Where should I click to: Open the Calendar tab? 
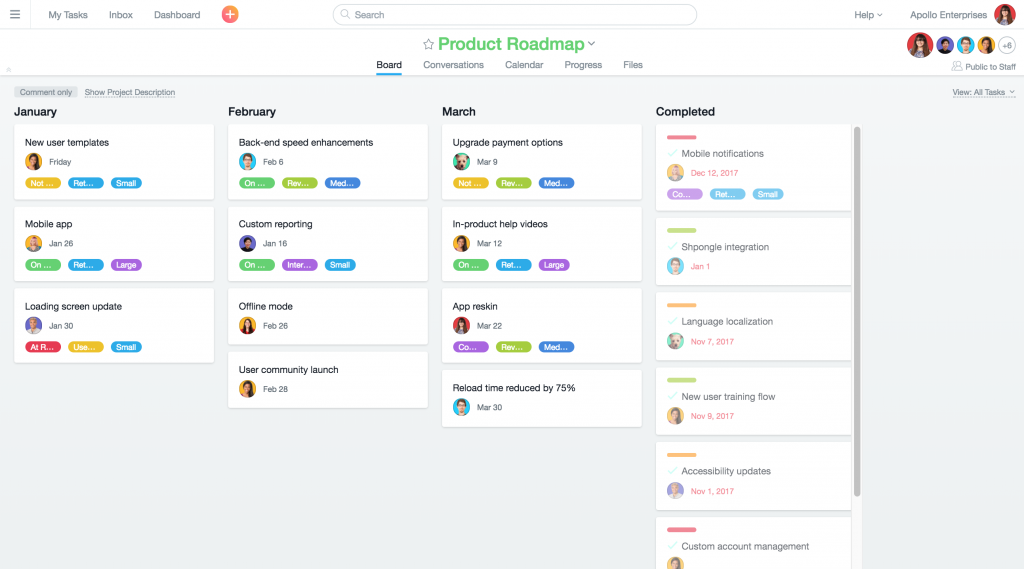524,65
